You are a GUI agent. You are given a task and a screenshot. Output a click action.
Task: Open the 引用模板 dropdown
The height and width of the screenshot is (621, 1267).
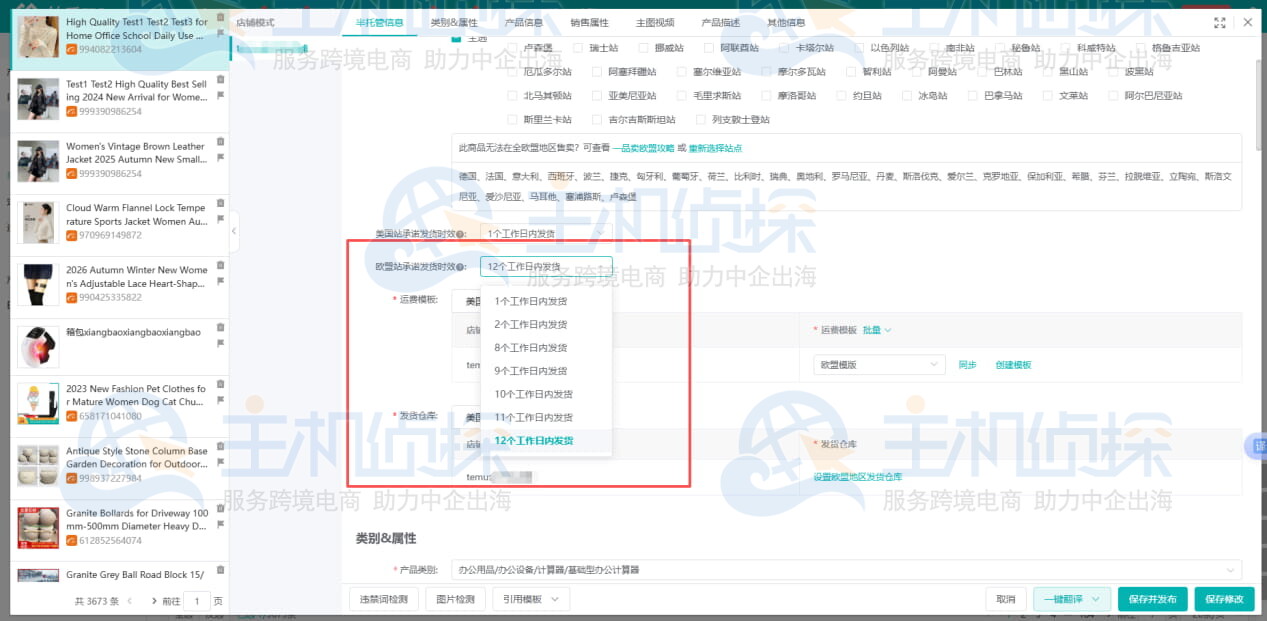tap(532, 597)
